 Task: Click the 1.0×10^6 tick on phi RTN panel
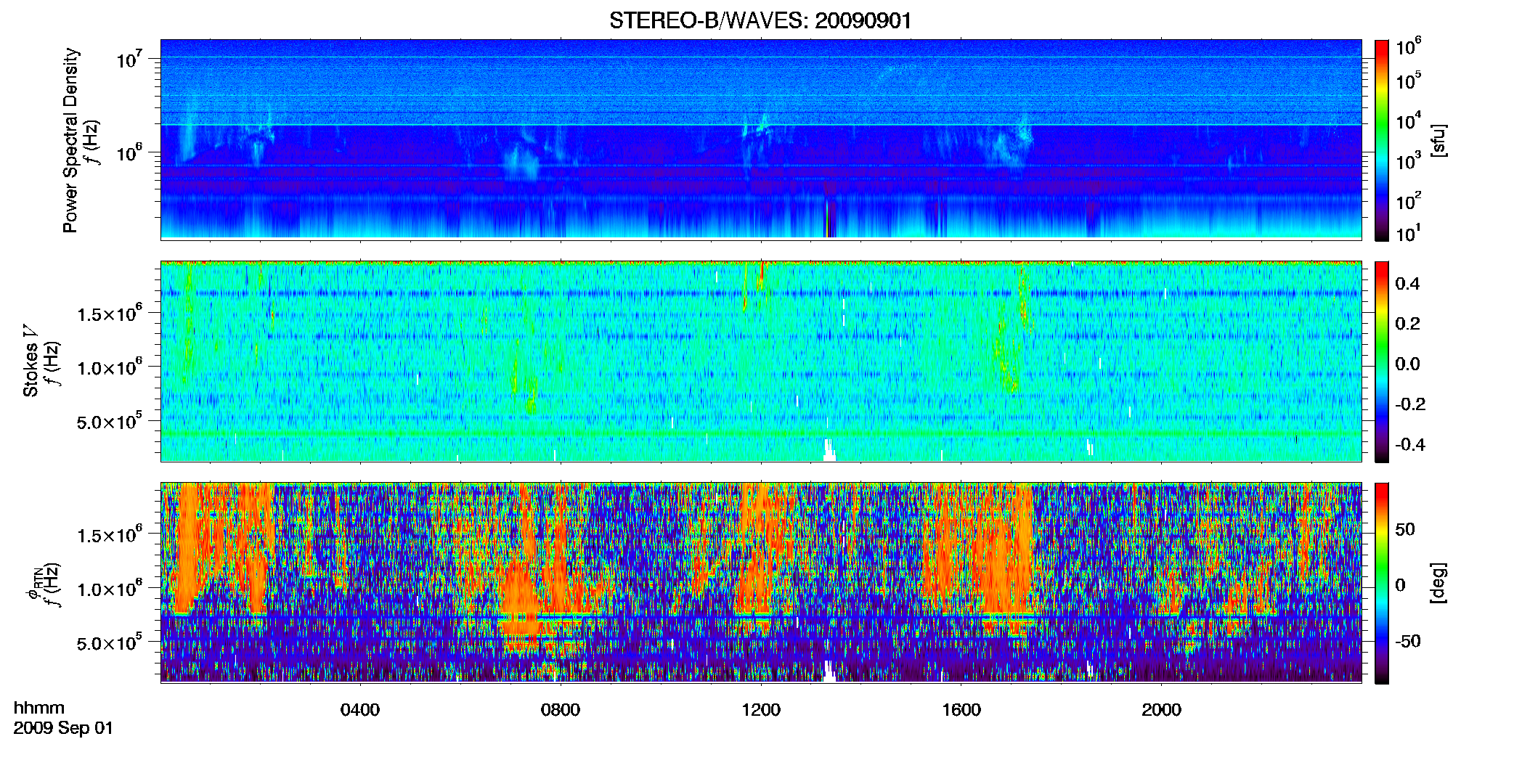tap(109, 587)
